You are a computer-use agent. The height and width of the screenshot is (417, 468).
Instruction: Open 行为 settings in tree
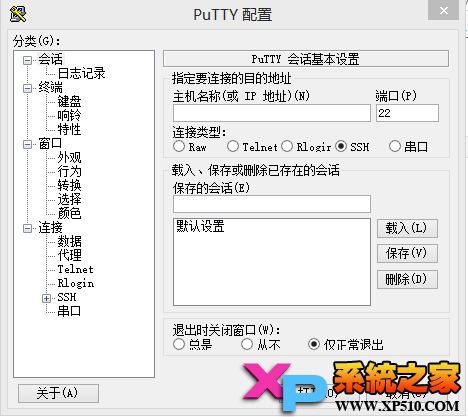[x=69, y=171]
